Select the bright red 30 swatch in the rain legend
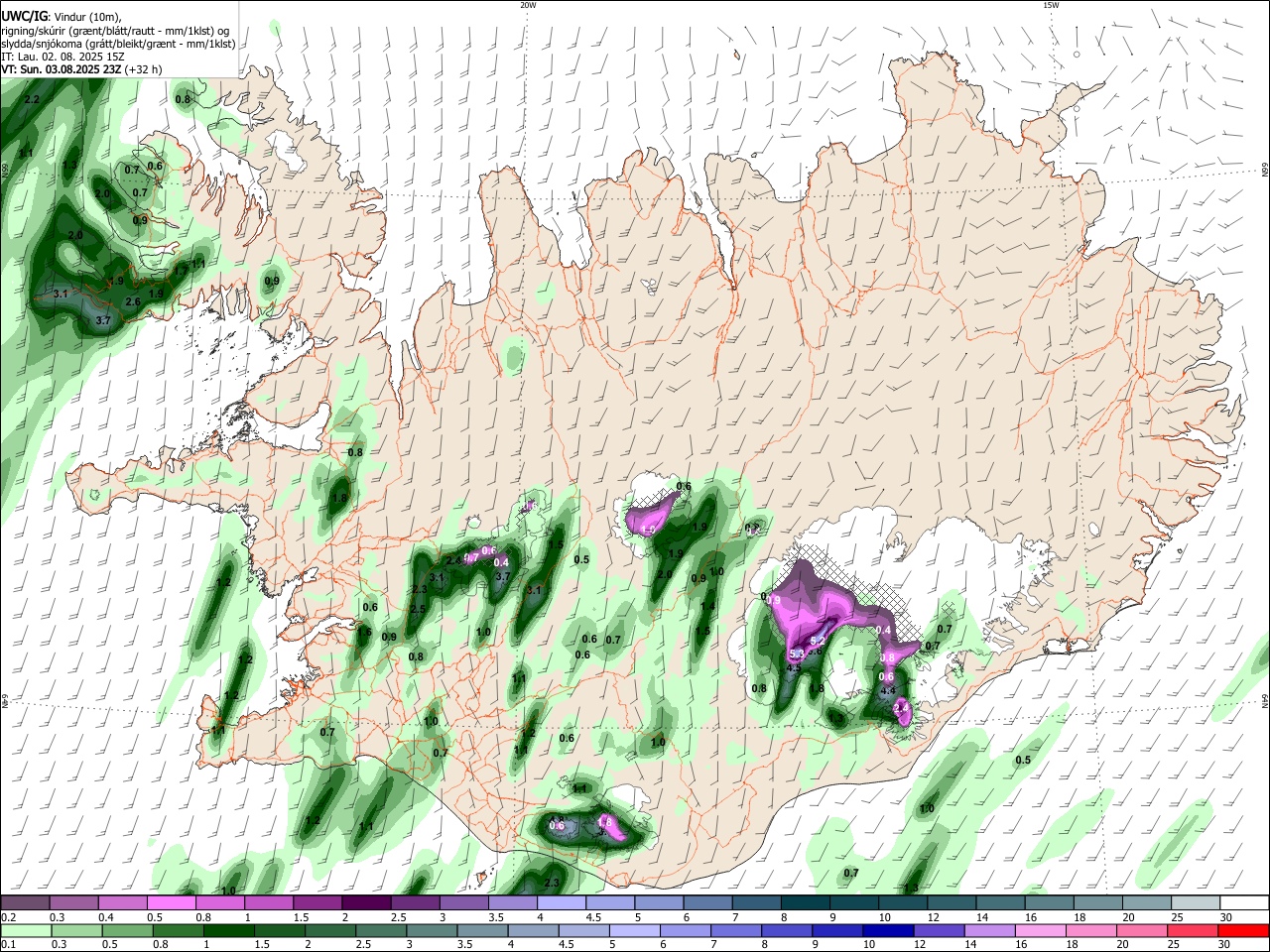Viewport: 1270px width, 952px height. 1244,930
